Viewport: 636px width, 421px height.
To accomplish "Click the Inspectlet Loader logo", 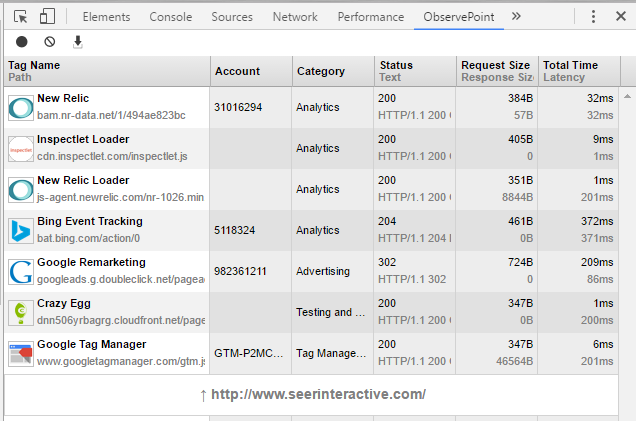I will [21, 148].
